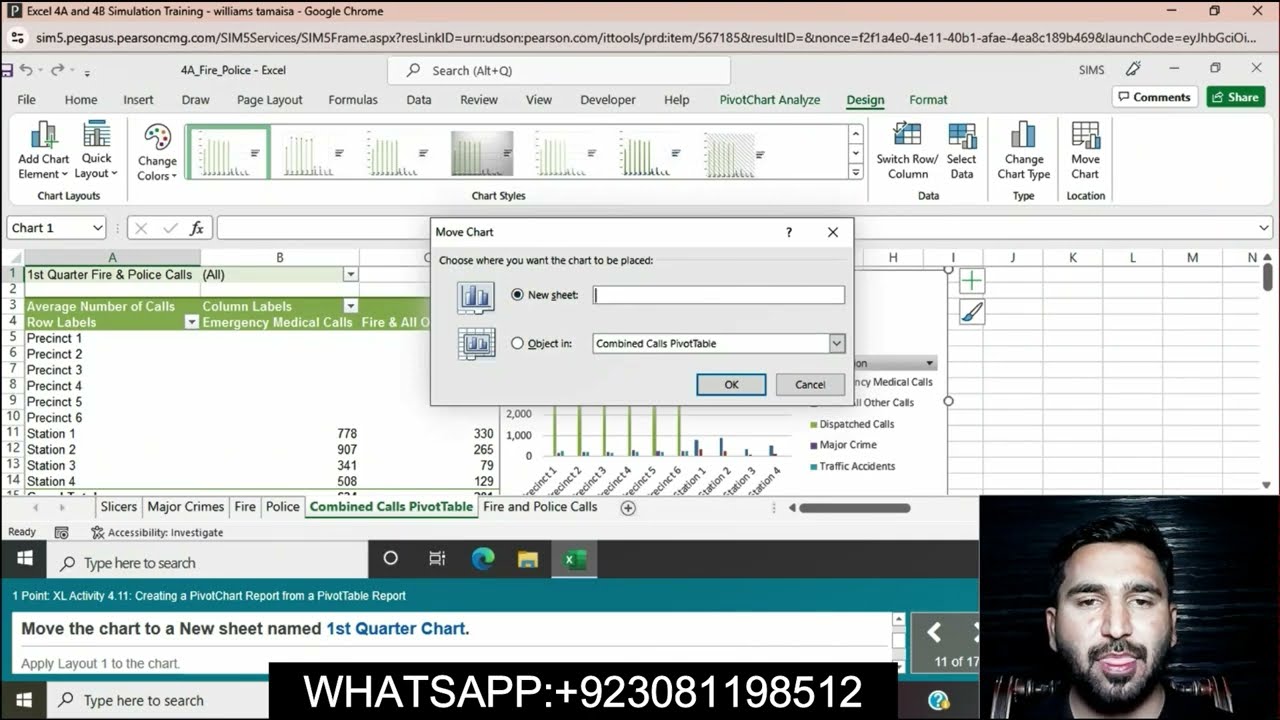Click the Chart Styles brush button

(972, 313)
